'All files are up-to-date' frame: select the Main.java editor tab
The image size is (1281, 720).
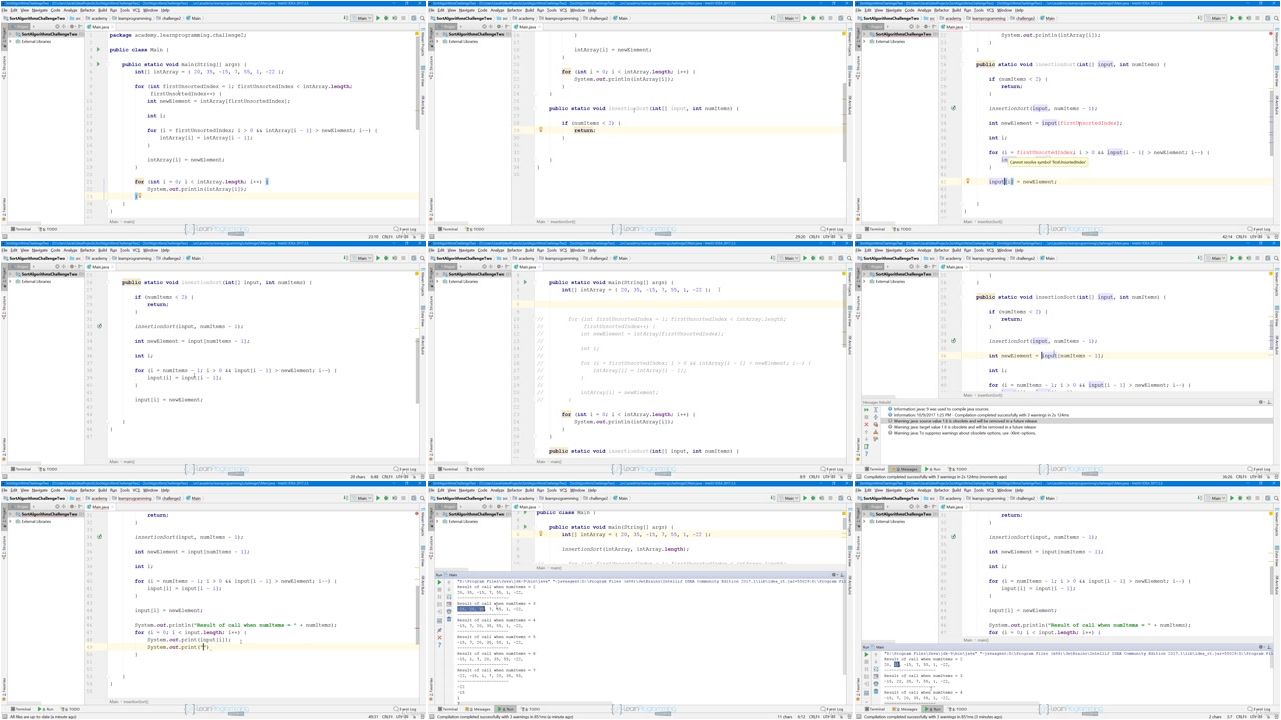coord(100,506)
